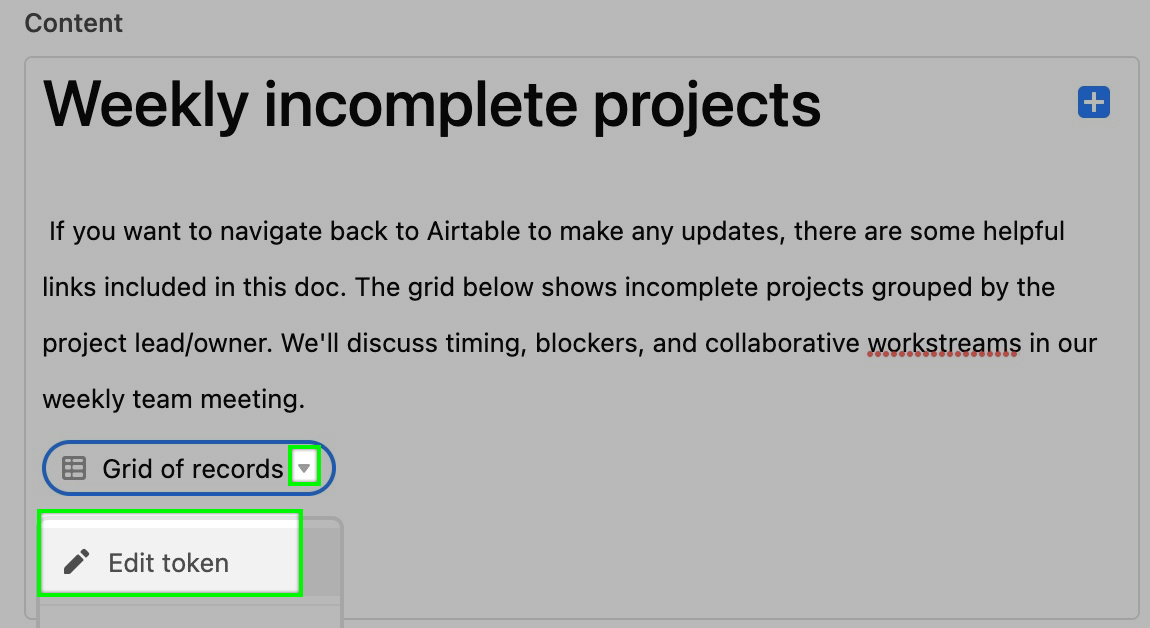Click the Content section label
This screenshot has width=1150, height=628.
click(73, 23)
